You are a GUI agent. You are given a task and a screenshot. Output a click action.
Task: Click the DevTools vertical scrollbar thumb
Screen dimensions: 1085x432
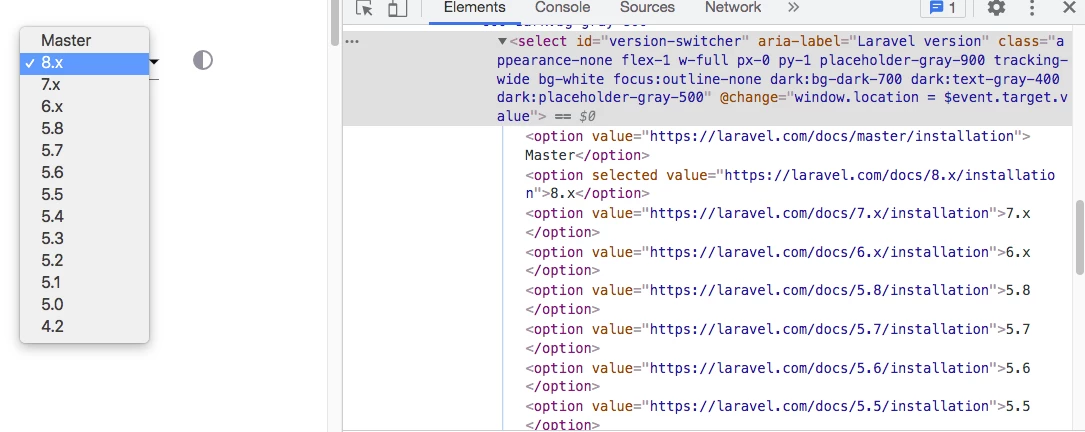coord(1079,238)
